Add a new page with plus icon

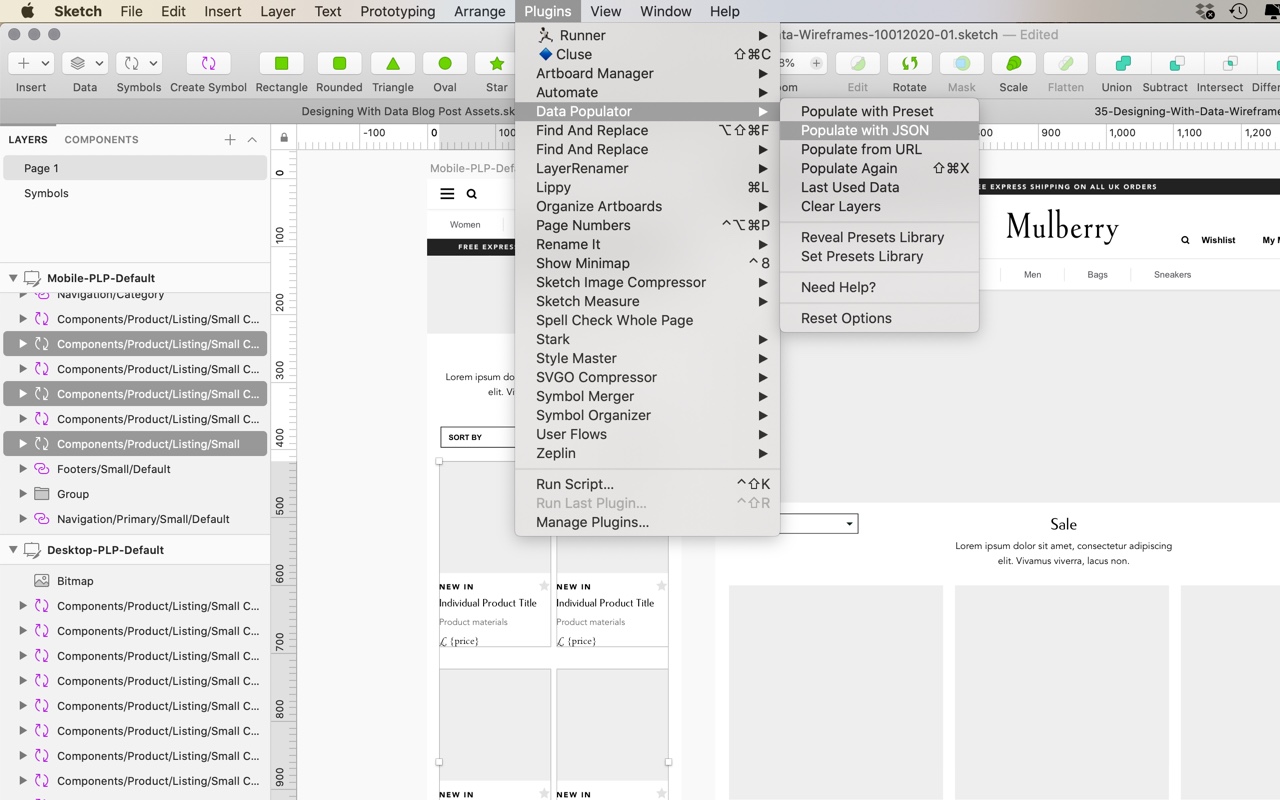tap(230, 140)
